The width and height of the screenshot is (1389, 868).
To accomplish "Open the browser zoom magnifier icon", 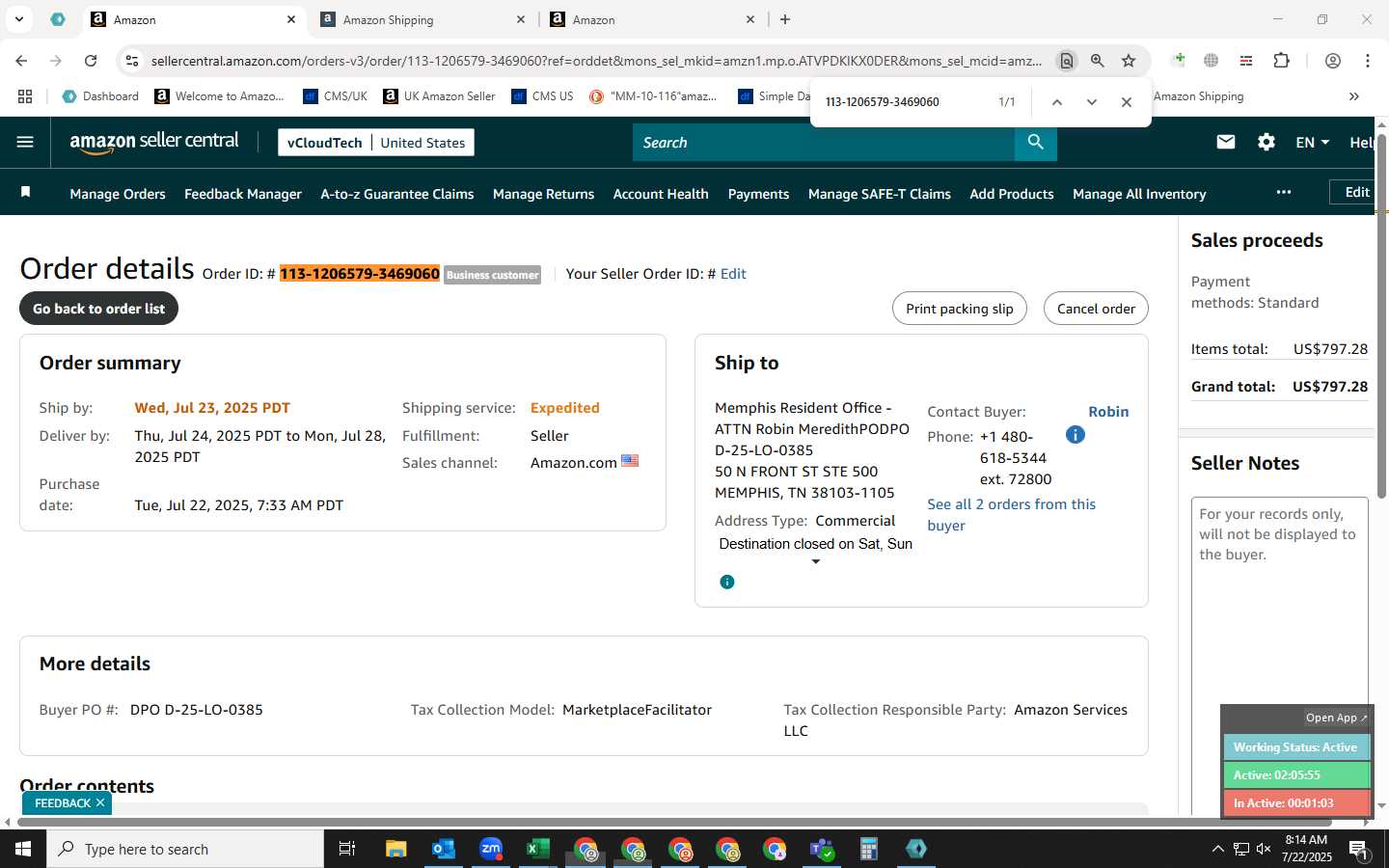I will point(1098,61).
